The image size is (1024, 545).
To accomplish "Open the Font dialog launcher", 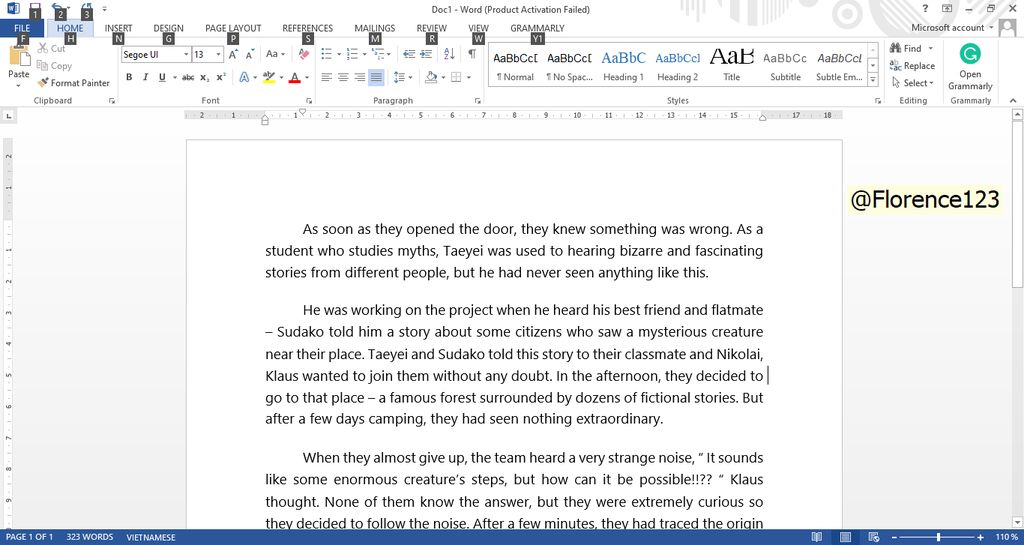I will 309,101.
